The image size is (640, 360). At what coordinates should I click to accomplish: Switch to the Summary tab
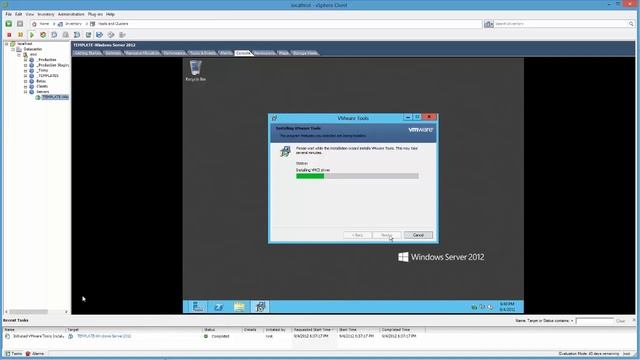pos(113,53)
